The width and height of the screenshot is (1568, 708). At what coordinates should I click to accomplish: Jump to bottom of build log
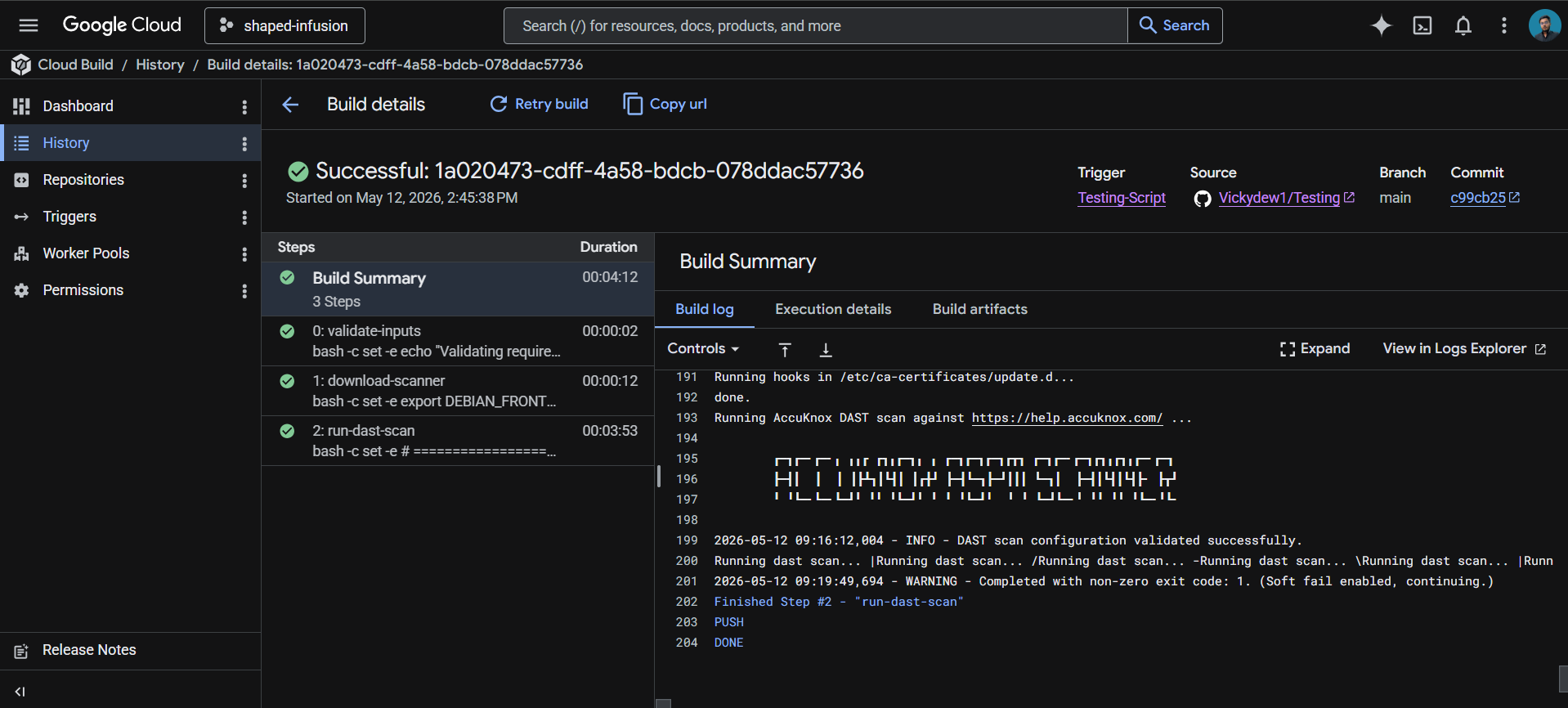[x=826, y=350]
